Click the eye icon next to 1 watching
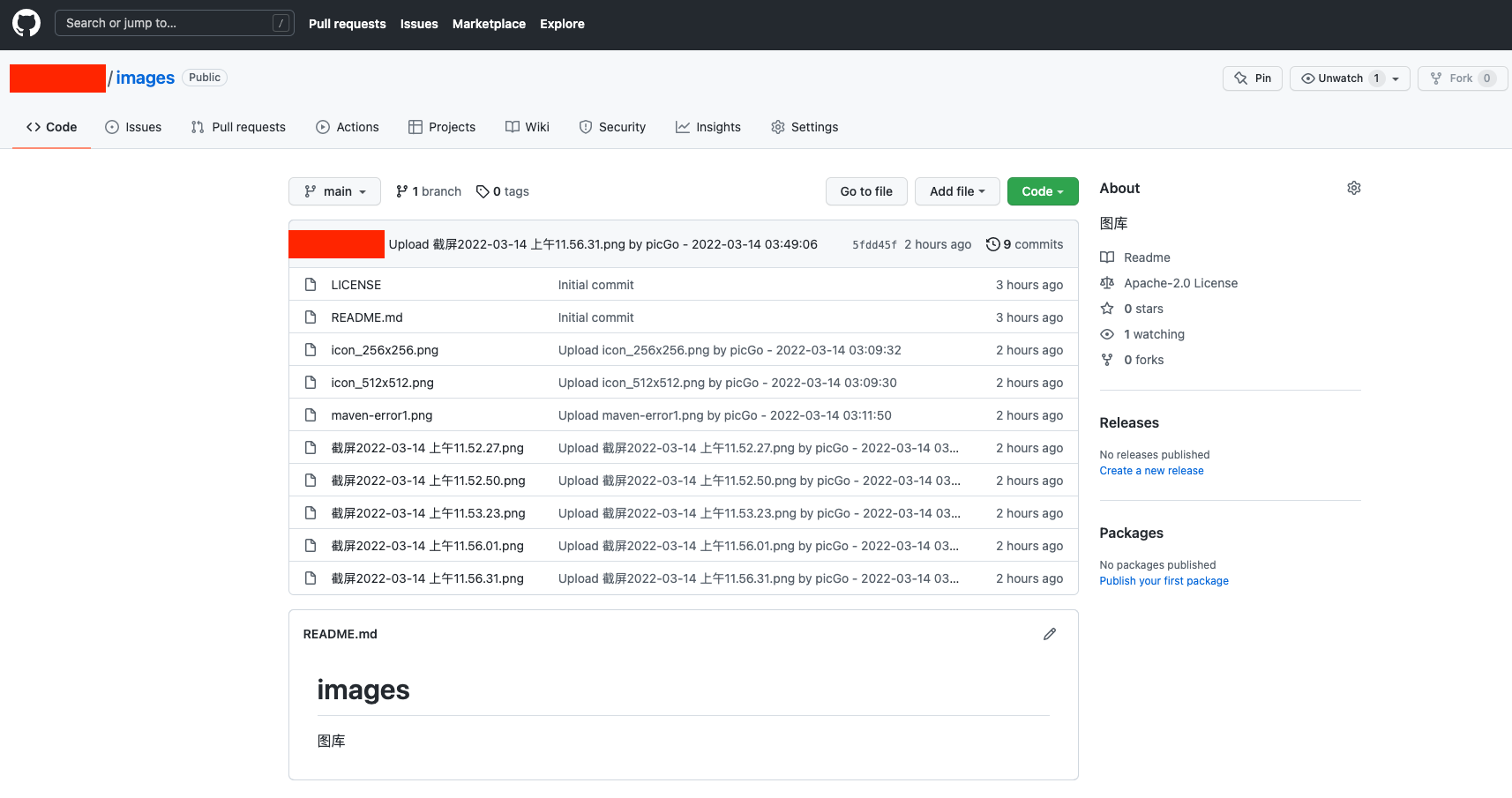 [1107, 334]
